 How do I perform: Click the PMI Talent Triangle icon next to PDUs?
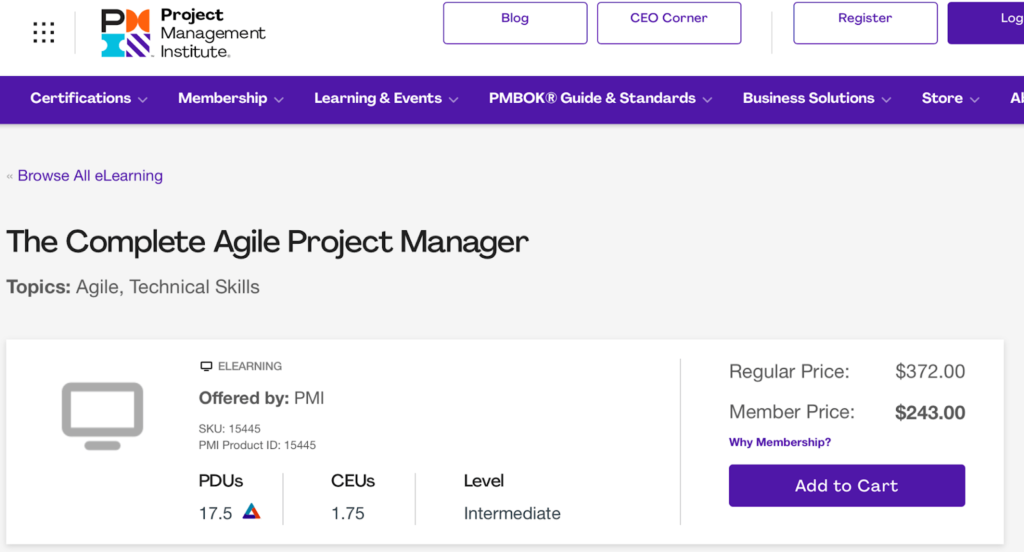[x=251, y=511]
